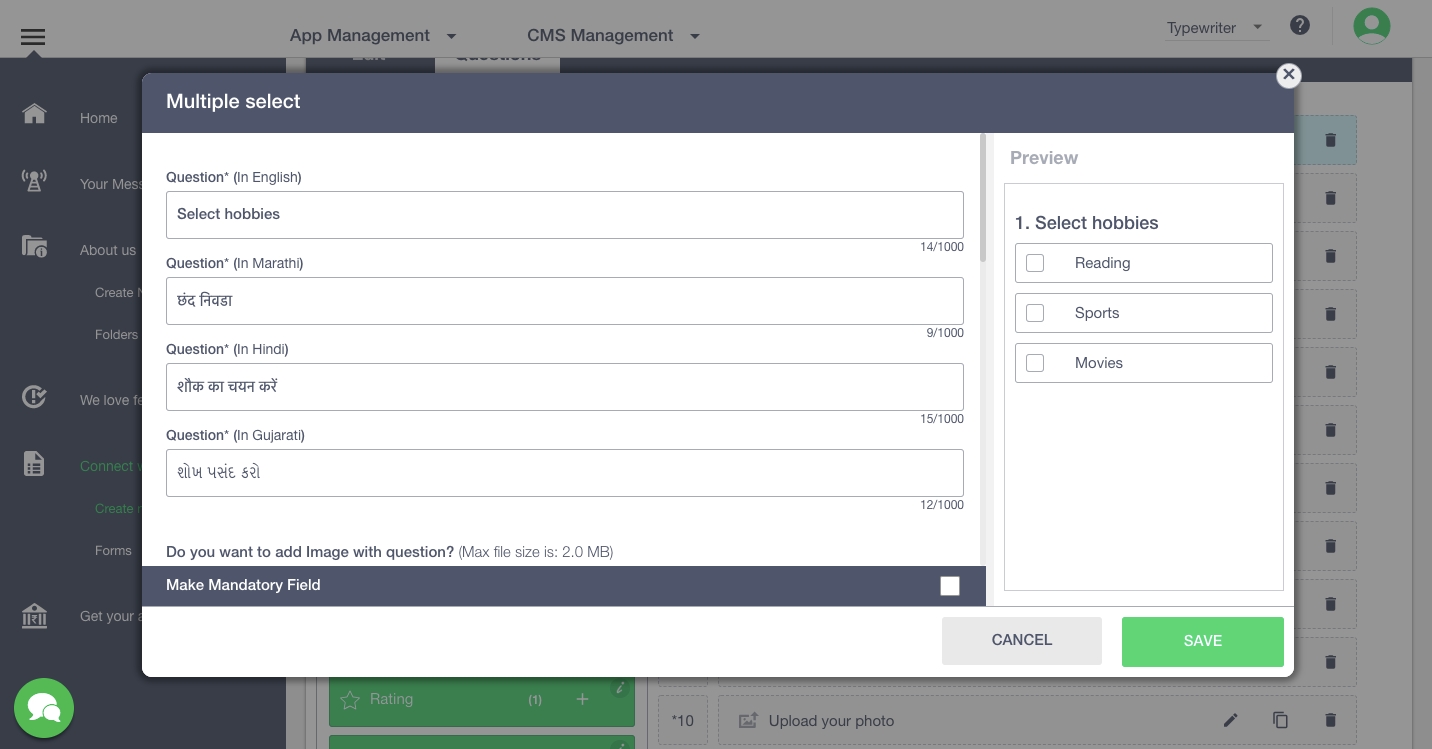Open the hamburger menu icon
This screenshot has height=749, width=1432.
(33, 37)
